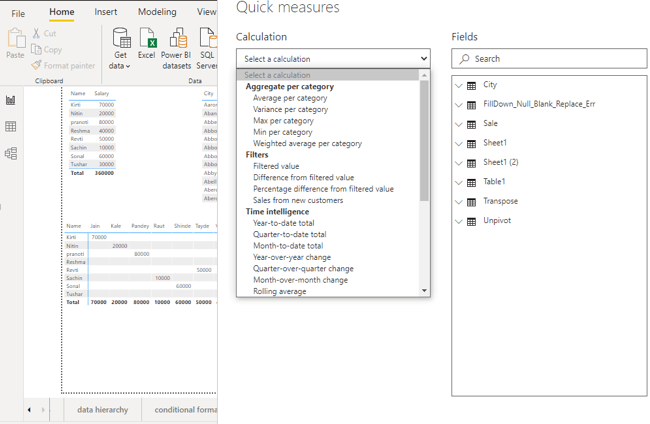Open the File menu

point(18,14)
